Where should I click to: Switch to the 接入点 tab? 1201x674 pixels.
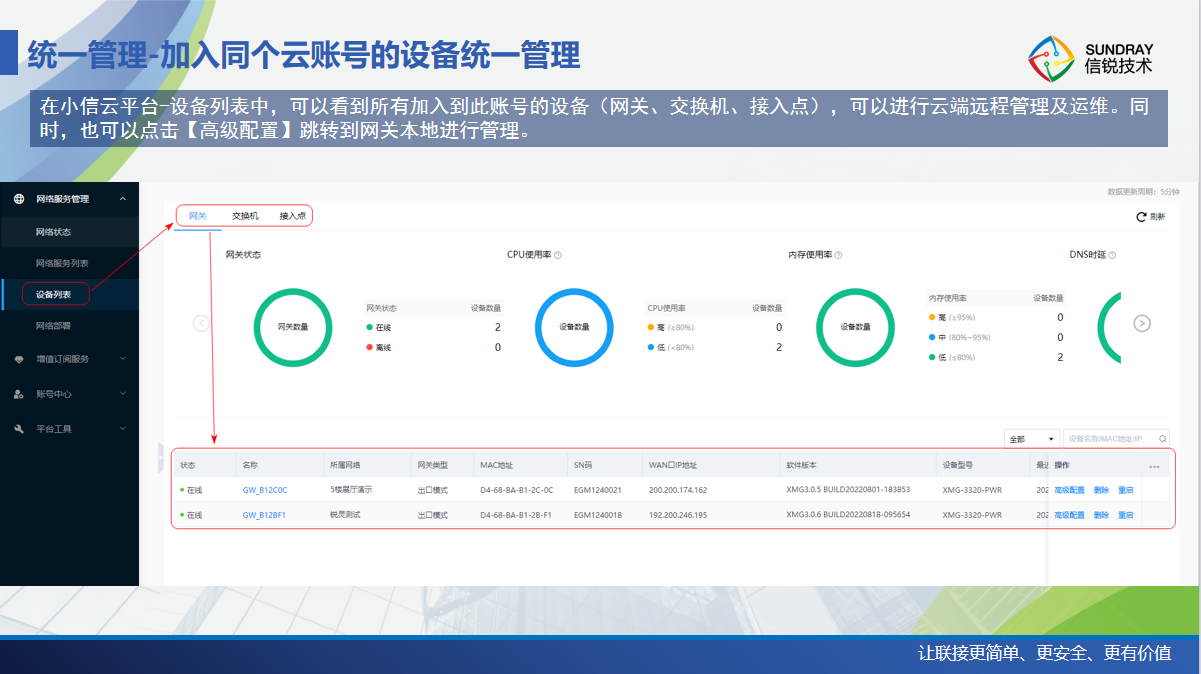tap(293, 216)
